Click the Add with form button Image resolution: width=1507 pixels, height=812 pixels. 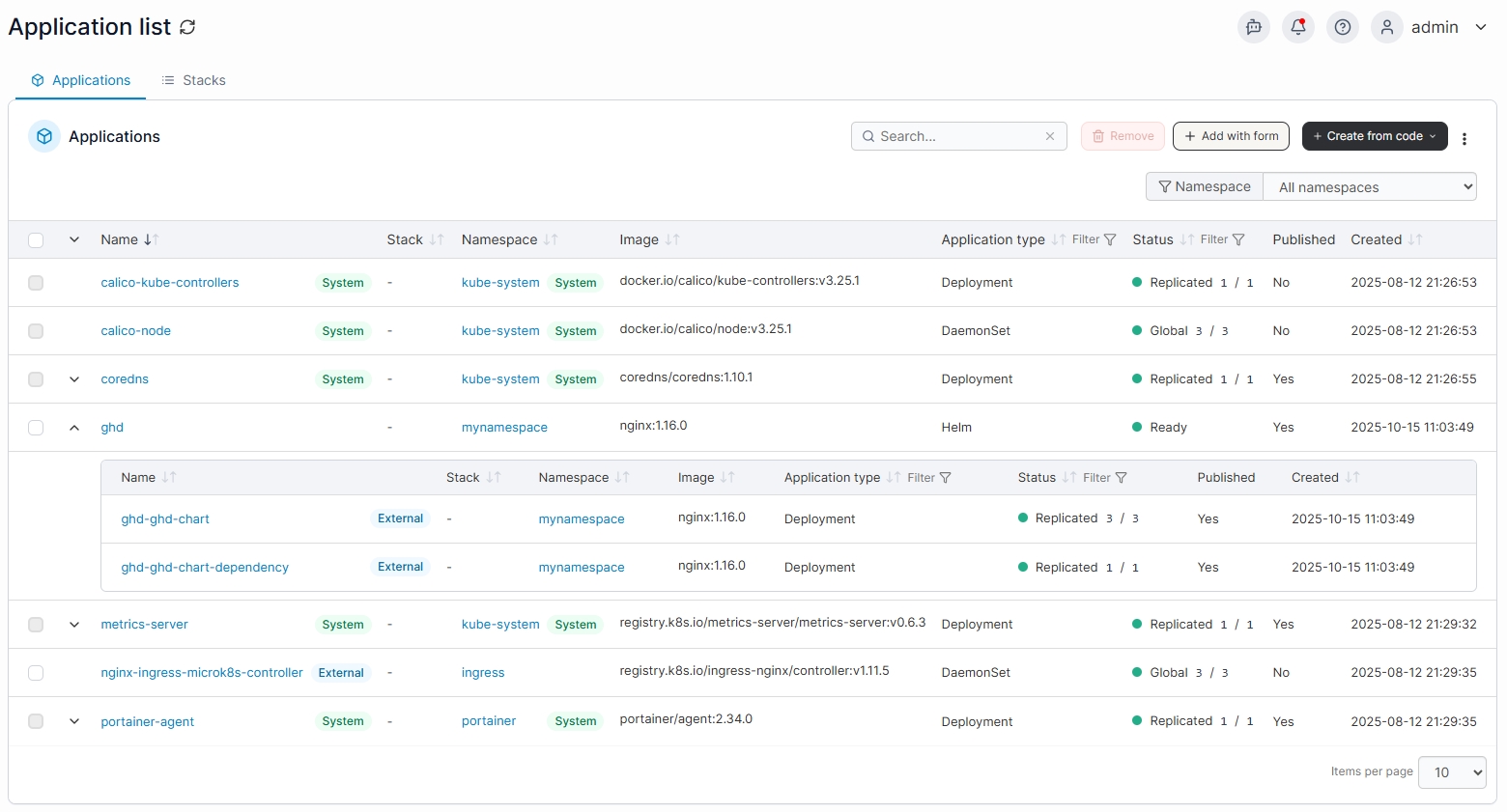click(x=1231, y=136)
